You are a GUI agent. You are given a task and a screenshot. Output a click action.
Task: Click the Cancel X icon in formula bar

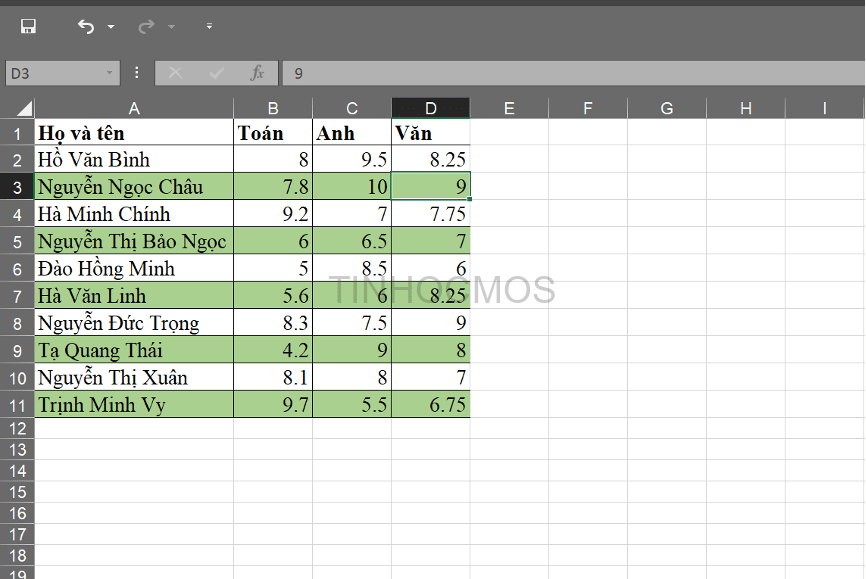(176, 73)
